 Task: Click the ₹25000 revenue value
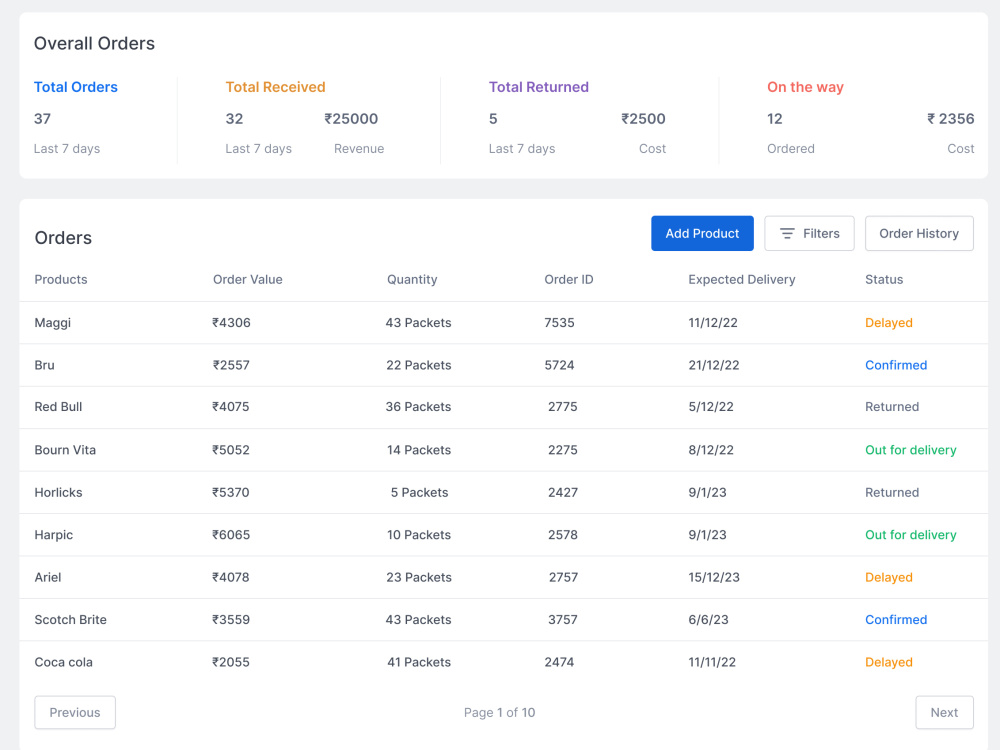coord(351,119)
